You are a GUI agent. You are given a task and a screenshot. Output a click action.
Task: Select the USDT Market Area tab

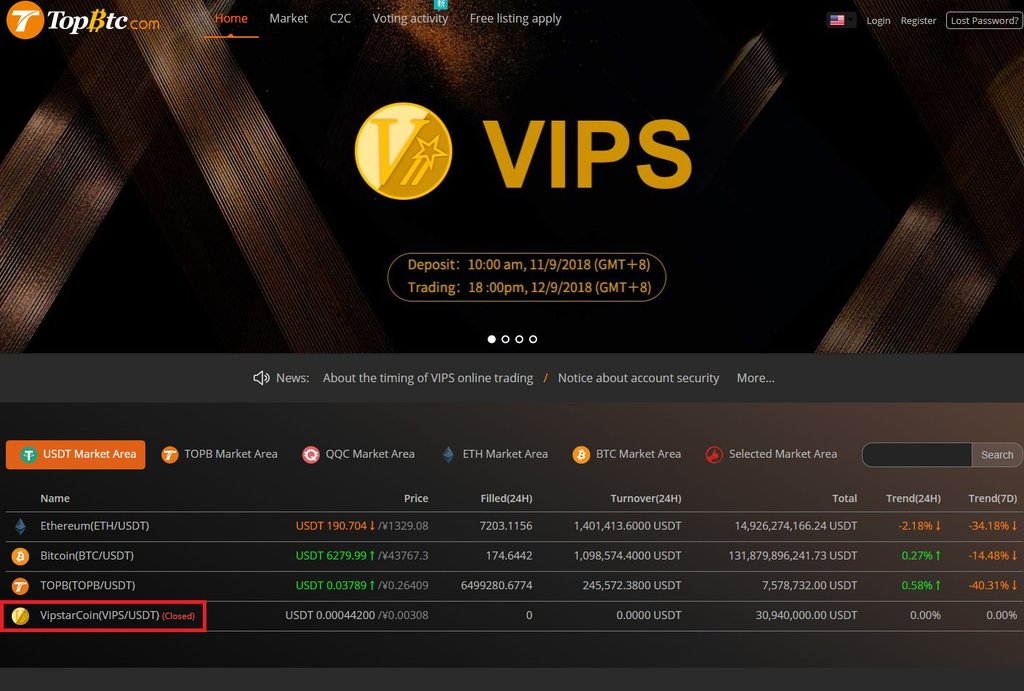point(76,455)
